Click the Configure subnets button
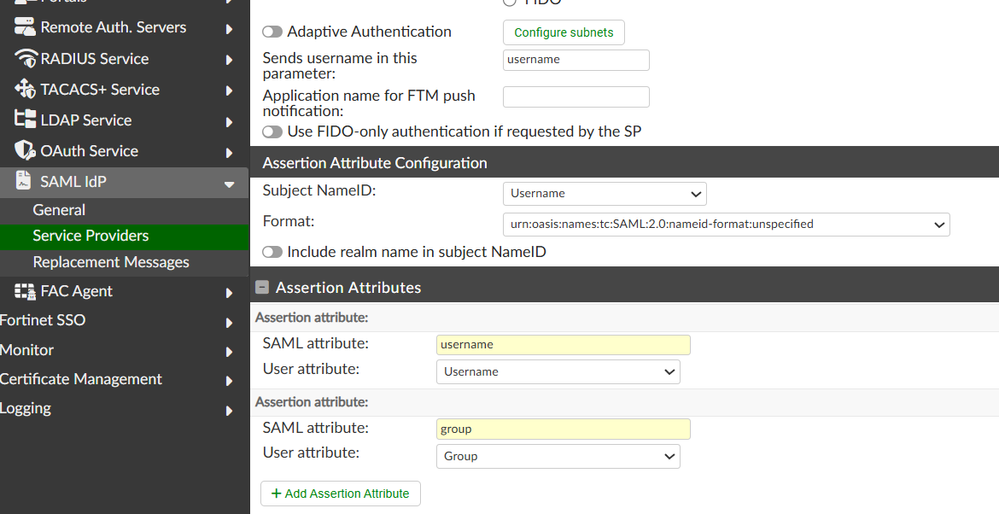The width and height of the screenshot is (999, 514). (x=564, y=33)
